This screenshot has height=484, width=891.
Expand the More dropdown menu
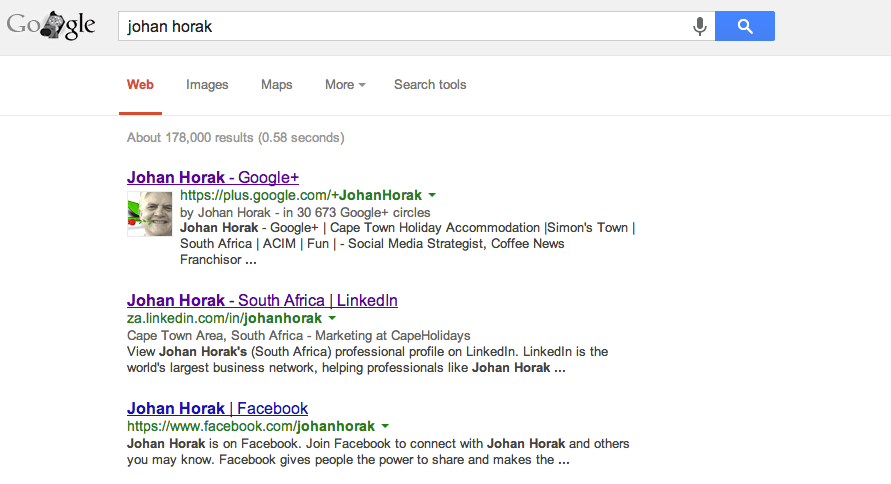(345, 85)
